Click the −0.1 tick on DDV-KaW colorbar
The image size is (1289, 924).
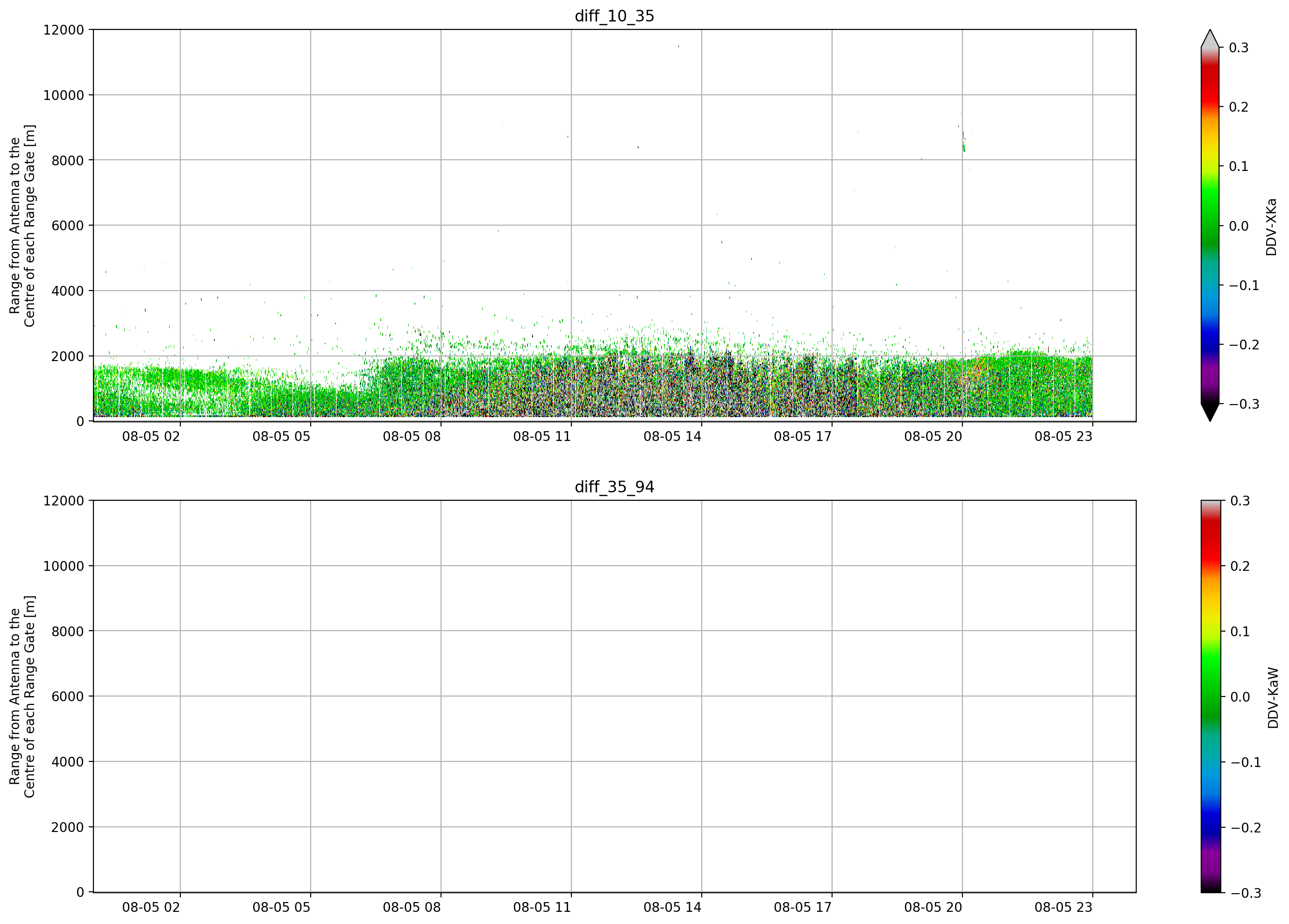pyautogui.click(x=1245, y=763)
